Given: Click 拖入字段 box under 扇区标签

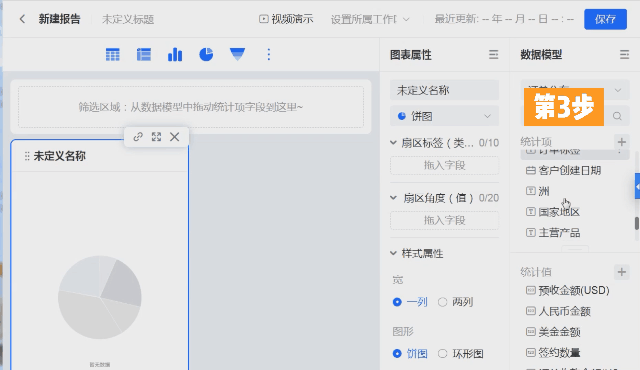Looking at the screenshot, I should pyautogui.click(x=444, y=165).
